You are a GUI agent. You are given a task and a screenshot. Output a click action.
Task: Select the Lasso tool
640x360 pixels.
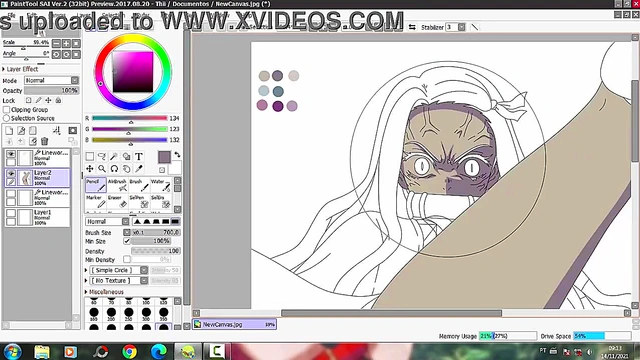point(102,156)
